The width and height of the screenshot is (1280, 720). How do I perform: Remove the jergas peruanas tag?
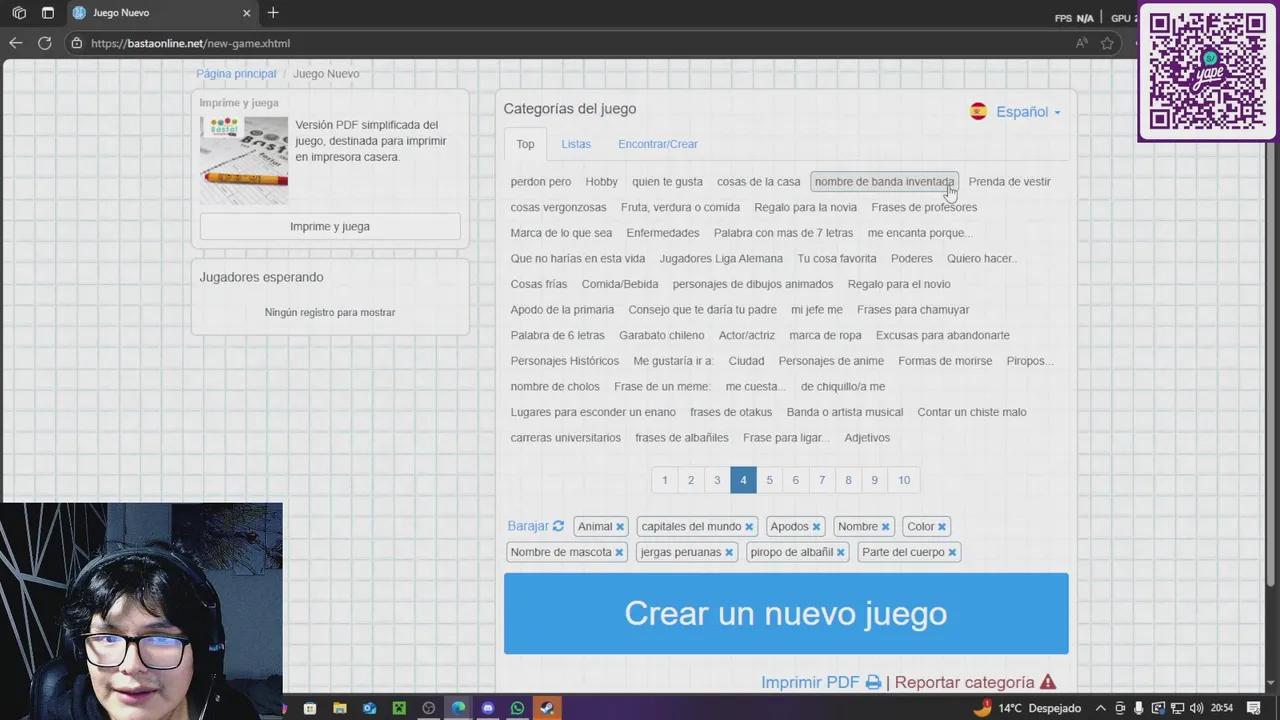click(x=729, y=553)
